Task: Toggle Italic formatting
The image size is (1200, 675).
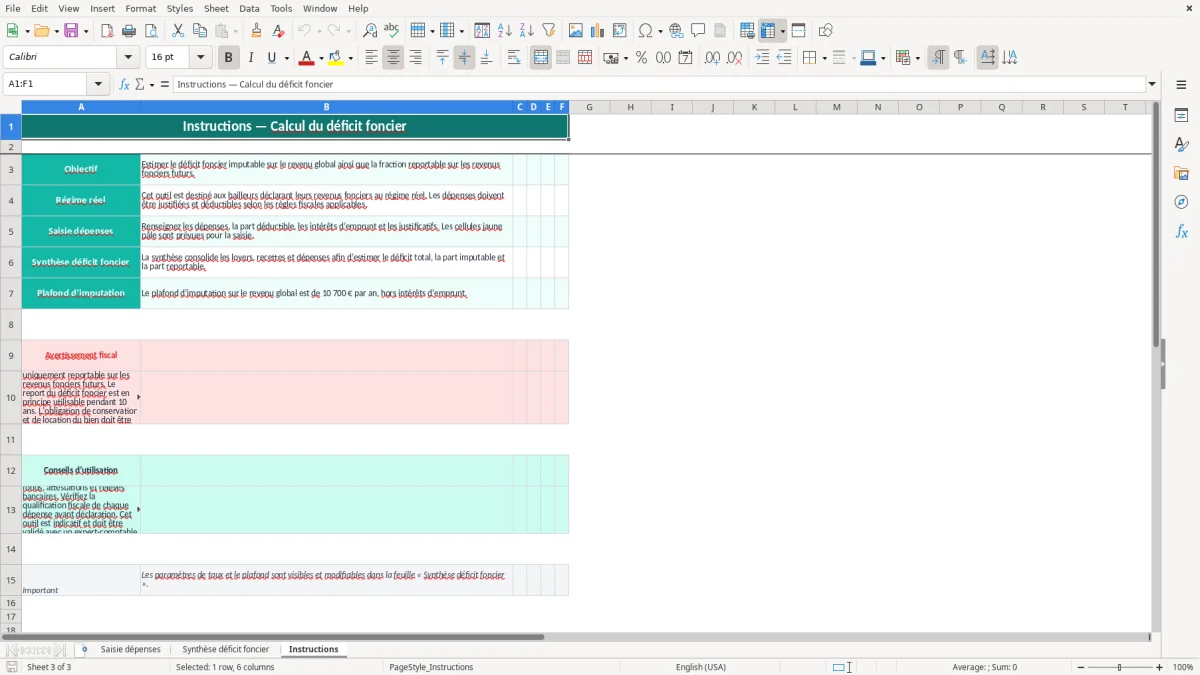Action: (x=250, y=58)
